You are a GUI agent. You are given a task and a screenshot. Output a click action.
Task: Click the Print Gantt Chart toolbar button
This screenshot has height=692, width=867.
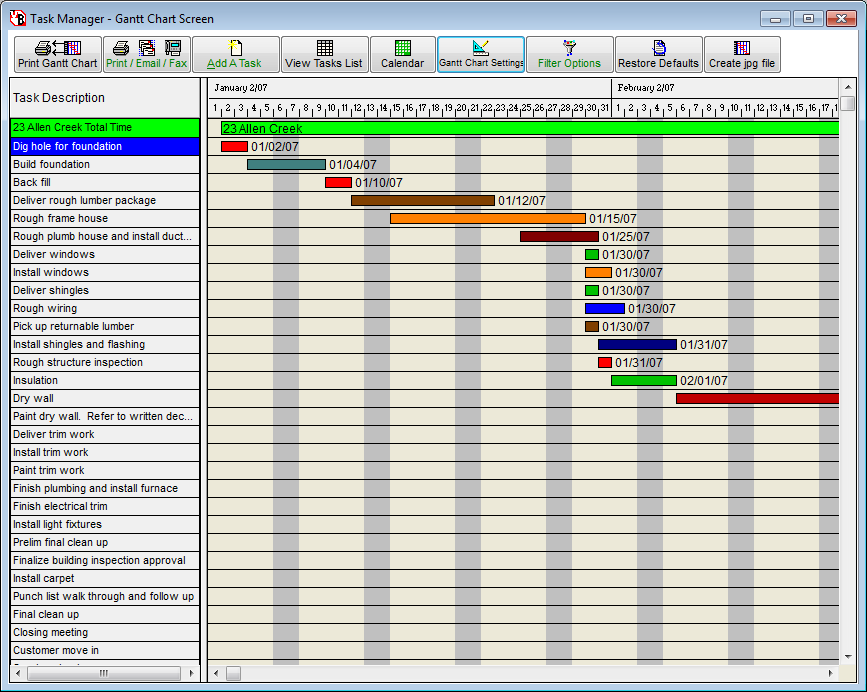(58, 55)
